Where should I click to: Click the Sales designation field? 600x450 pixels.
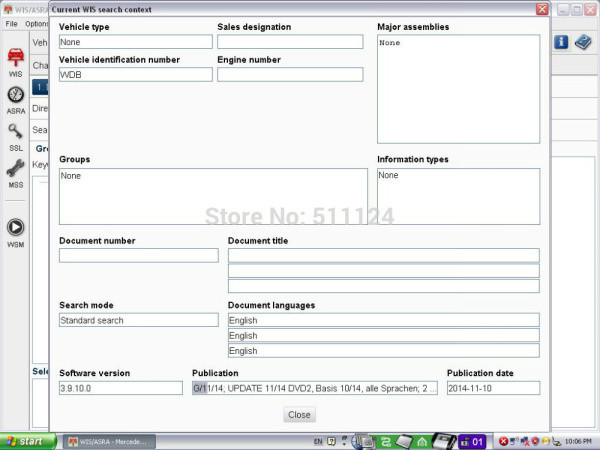290,42
